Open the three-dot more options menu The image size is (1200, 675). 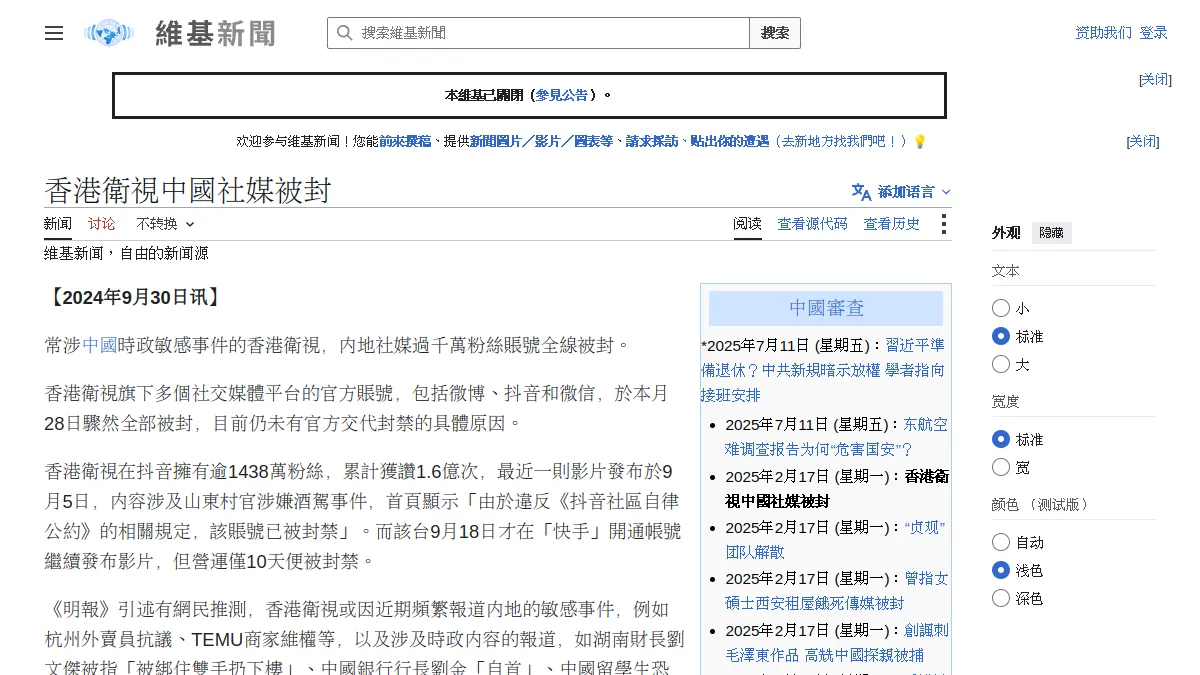[x=943, y=224]
